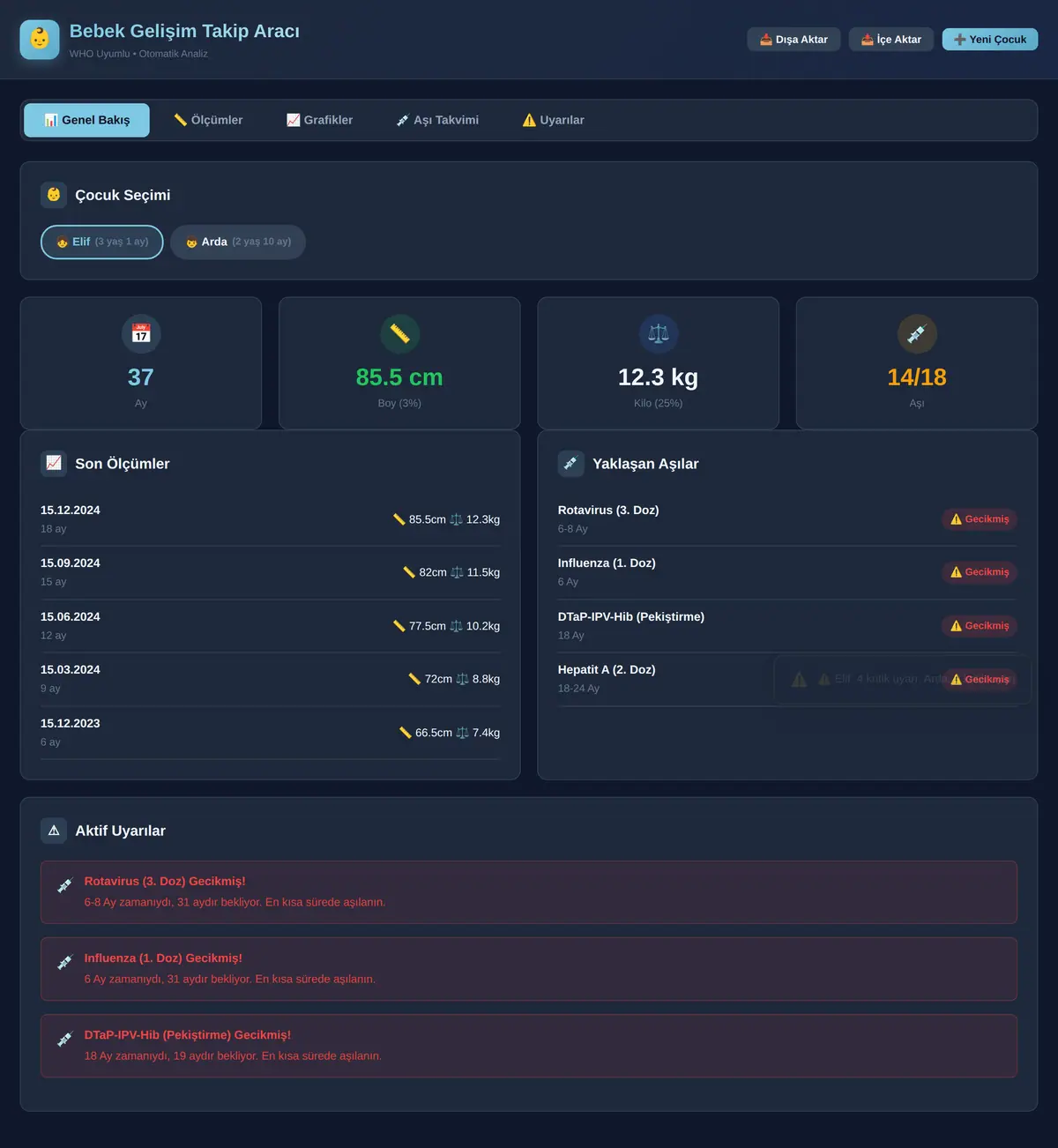
Task: Open the Grafikler tab
Action: point(319,120)
